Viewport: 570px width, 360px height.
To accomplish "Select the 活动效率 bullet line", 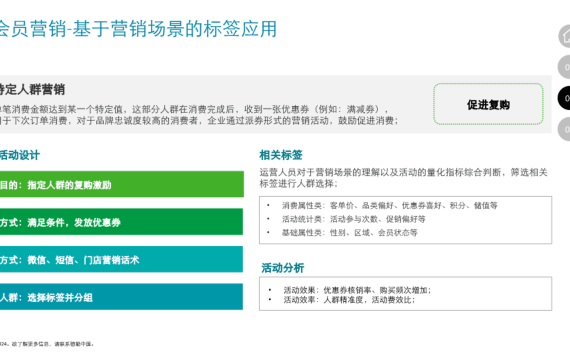I will pos(349,300).
